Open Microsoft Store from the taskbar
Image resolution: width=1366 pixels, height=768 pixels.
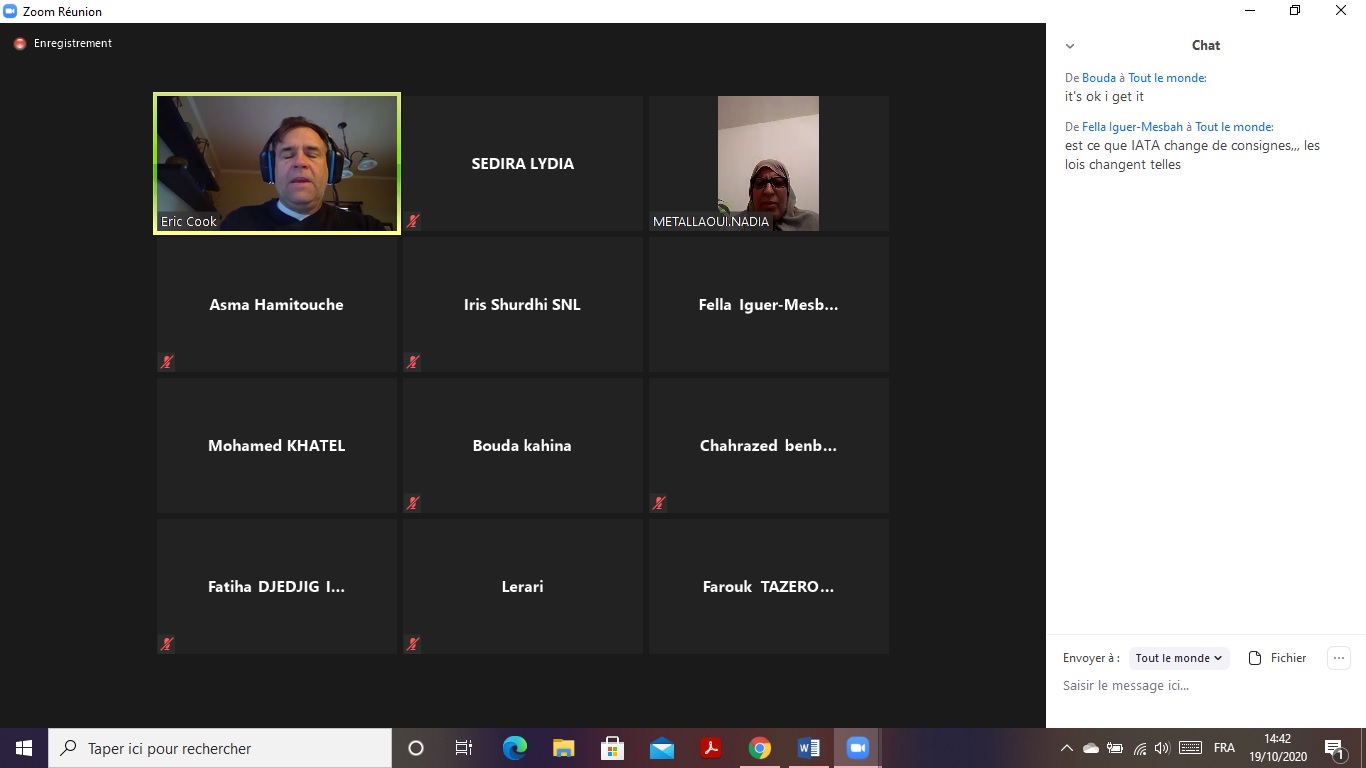613,748
